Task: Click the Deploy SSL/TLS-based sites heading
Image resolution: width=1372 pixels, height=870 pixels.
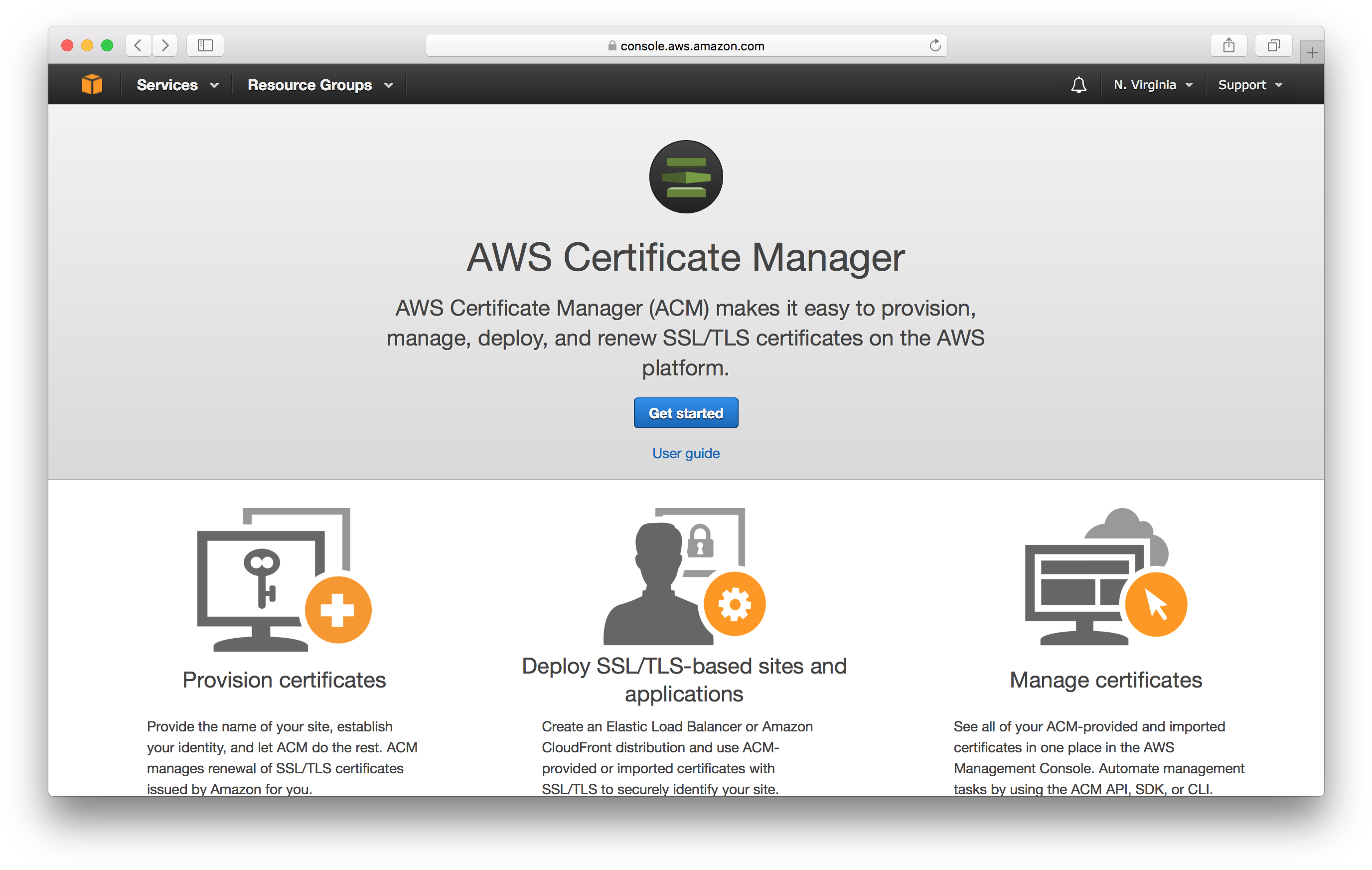Action: tap(684, 680)
